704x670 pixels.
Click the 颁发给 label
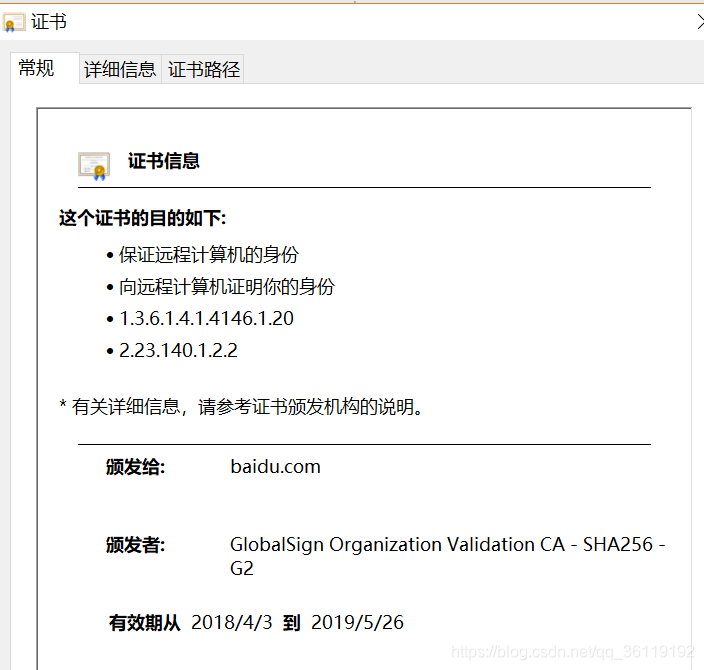tap(136, 467)
